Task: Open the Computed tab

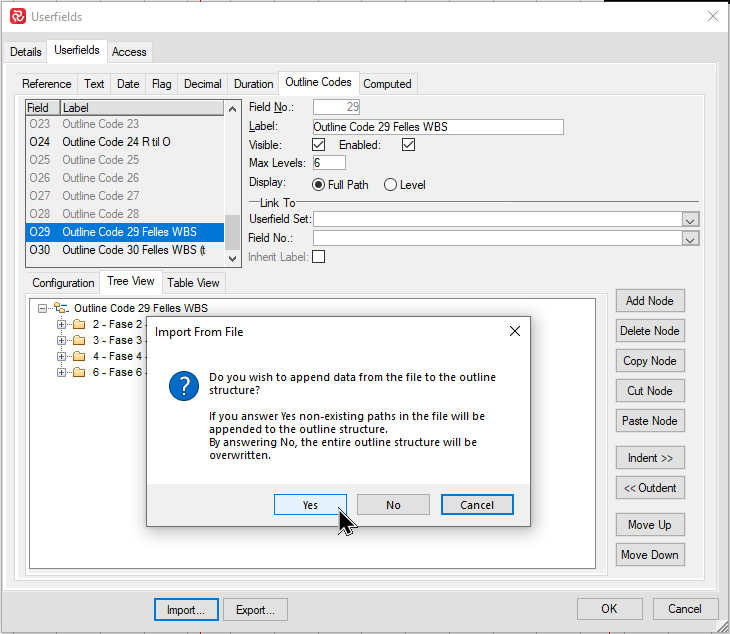Action: (x=387, y=84)
